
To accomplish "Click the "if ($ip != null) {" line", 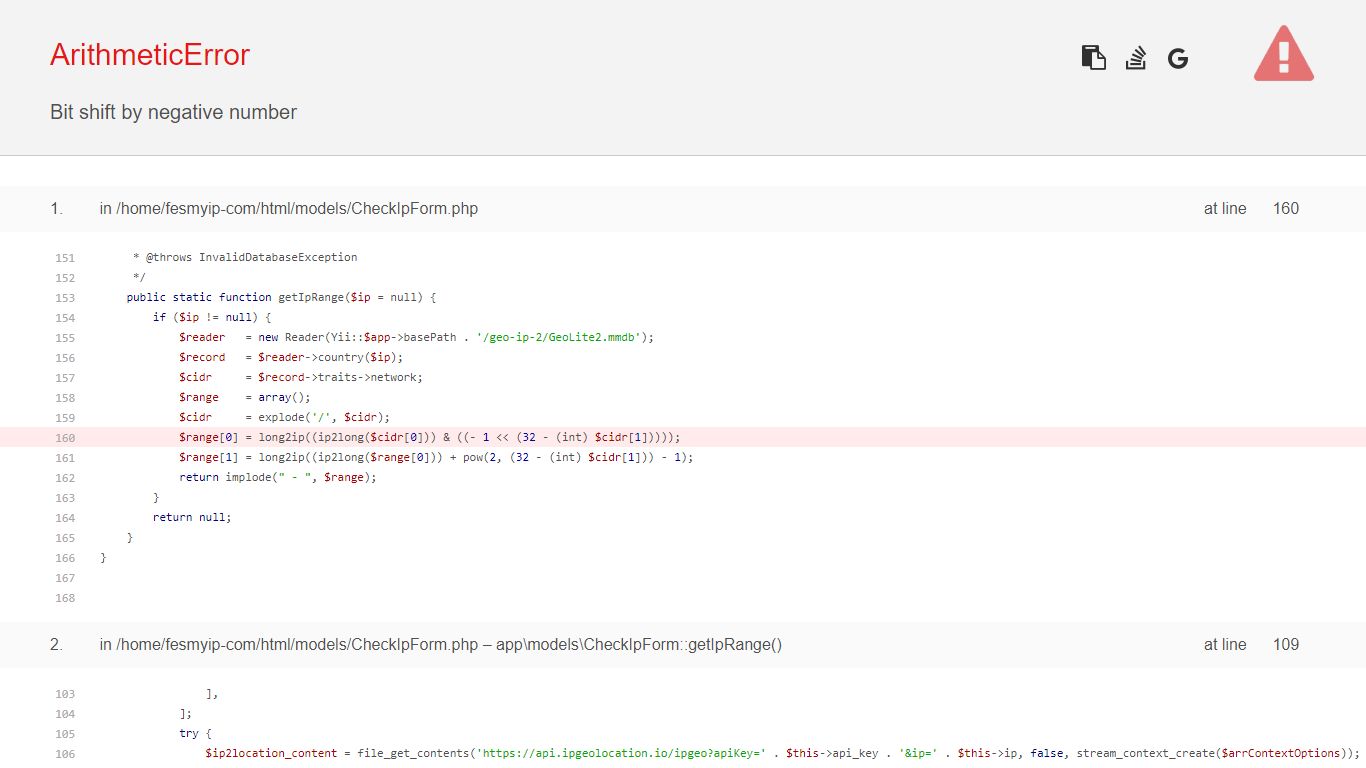I will [212, 317].
